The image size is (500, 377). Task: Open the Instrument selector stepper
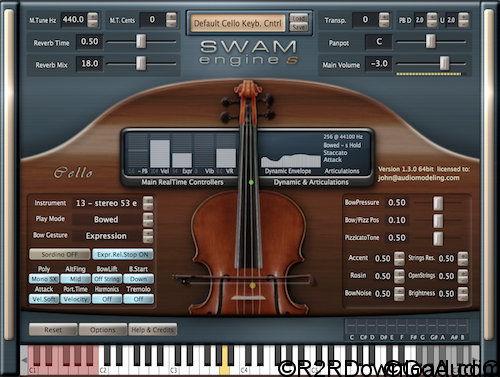pyautogui.click(x=148, y=203)
